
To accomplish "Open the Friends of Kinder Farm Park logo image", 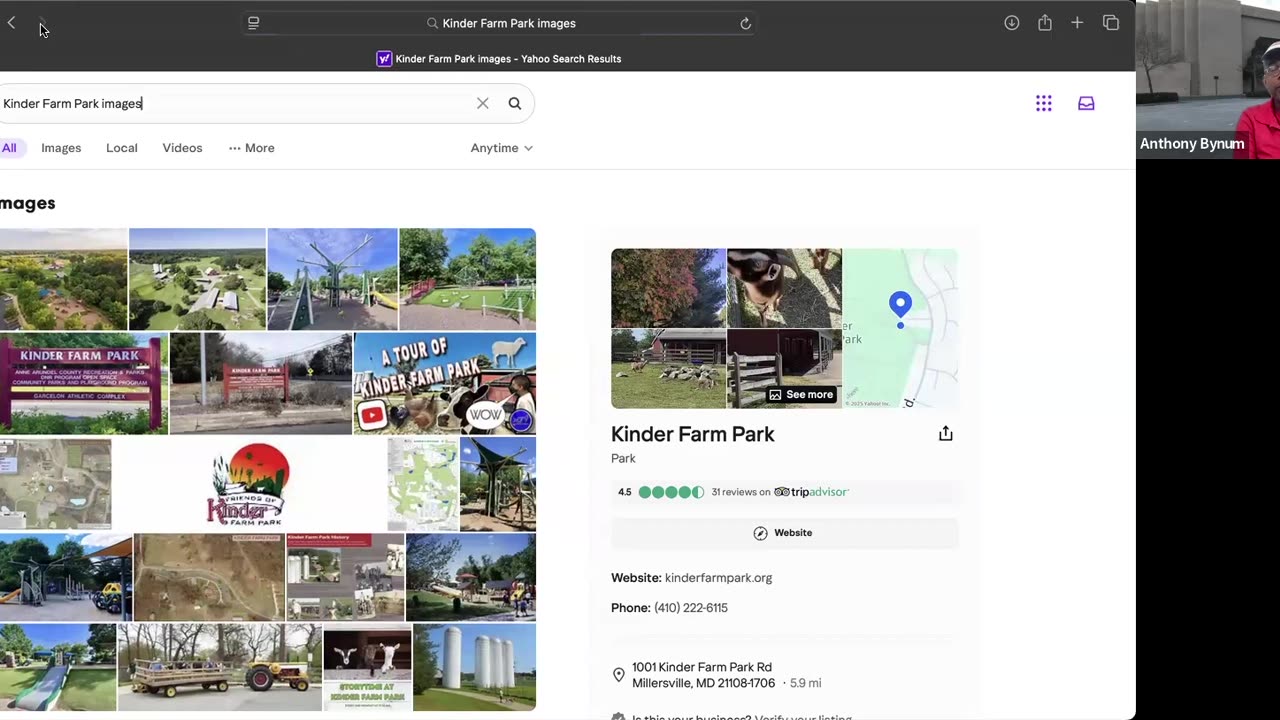I will tap(249, 484).
